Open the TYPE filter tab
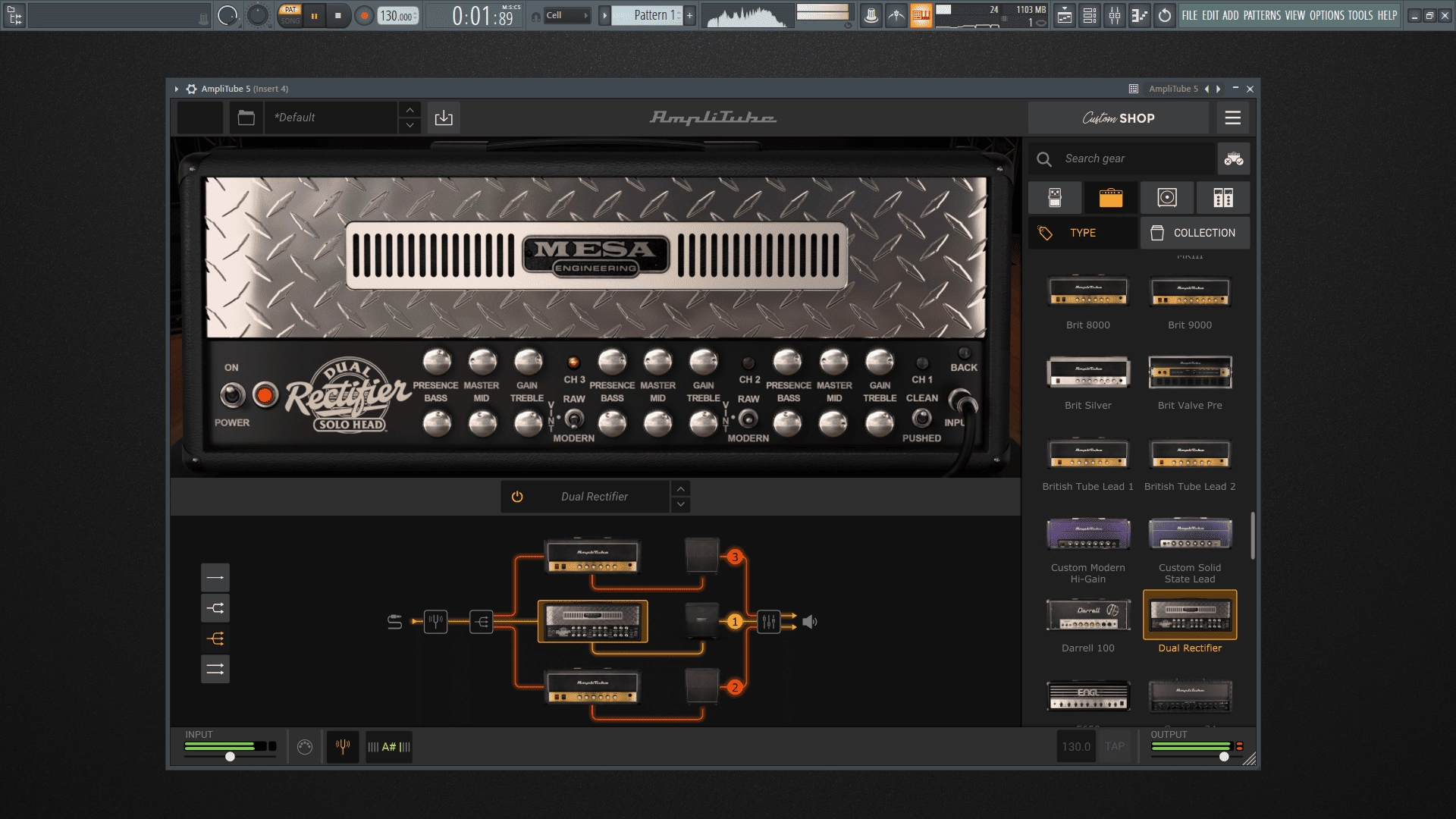Image resolution: width=1456 pixels, height=819 pixels. [1082, 233]
